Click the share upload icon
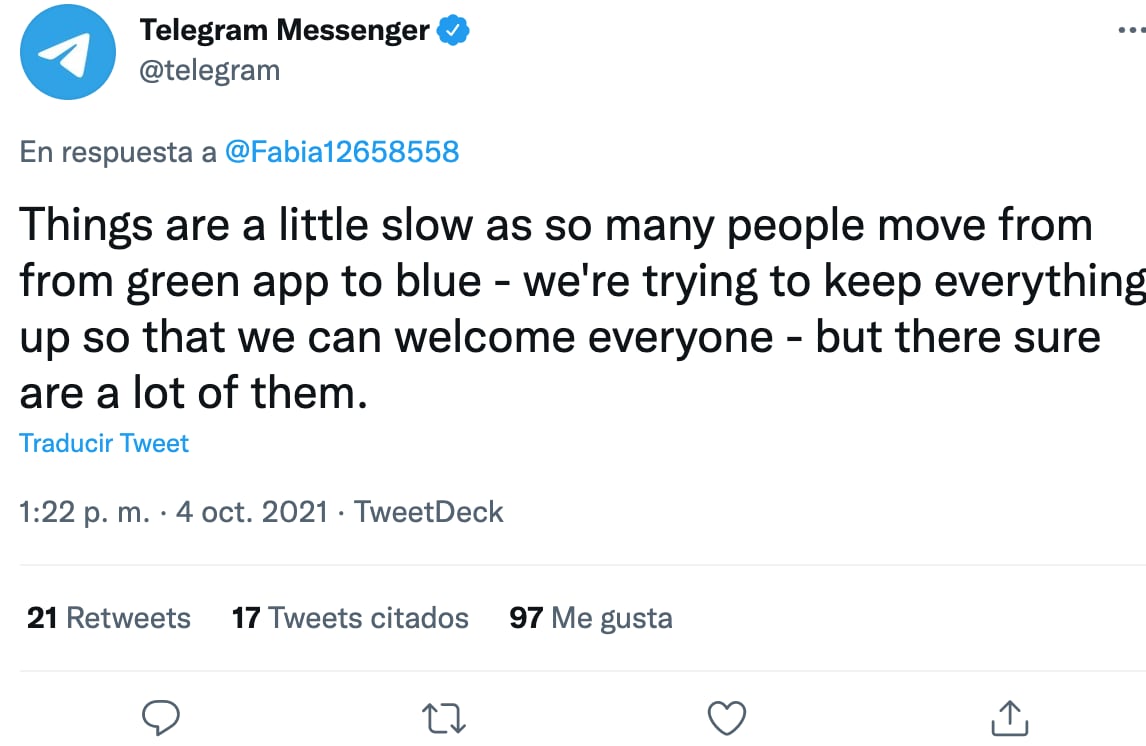 point(1008,717)
